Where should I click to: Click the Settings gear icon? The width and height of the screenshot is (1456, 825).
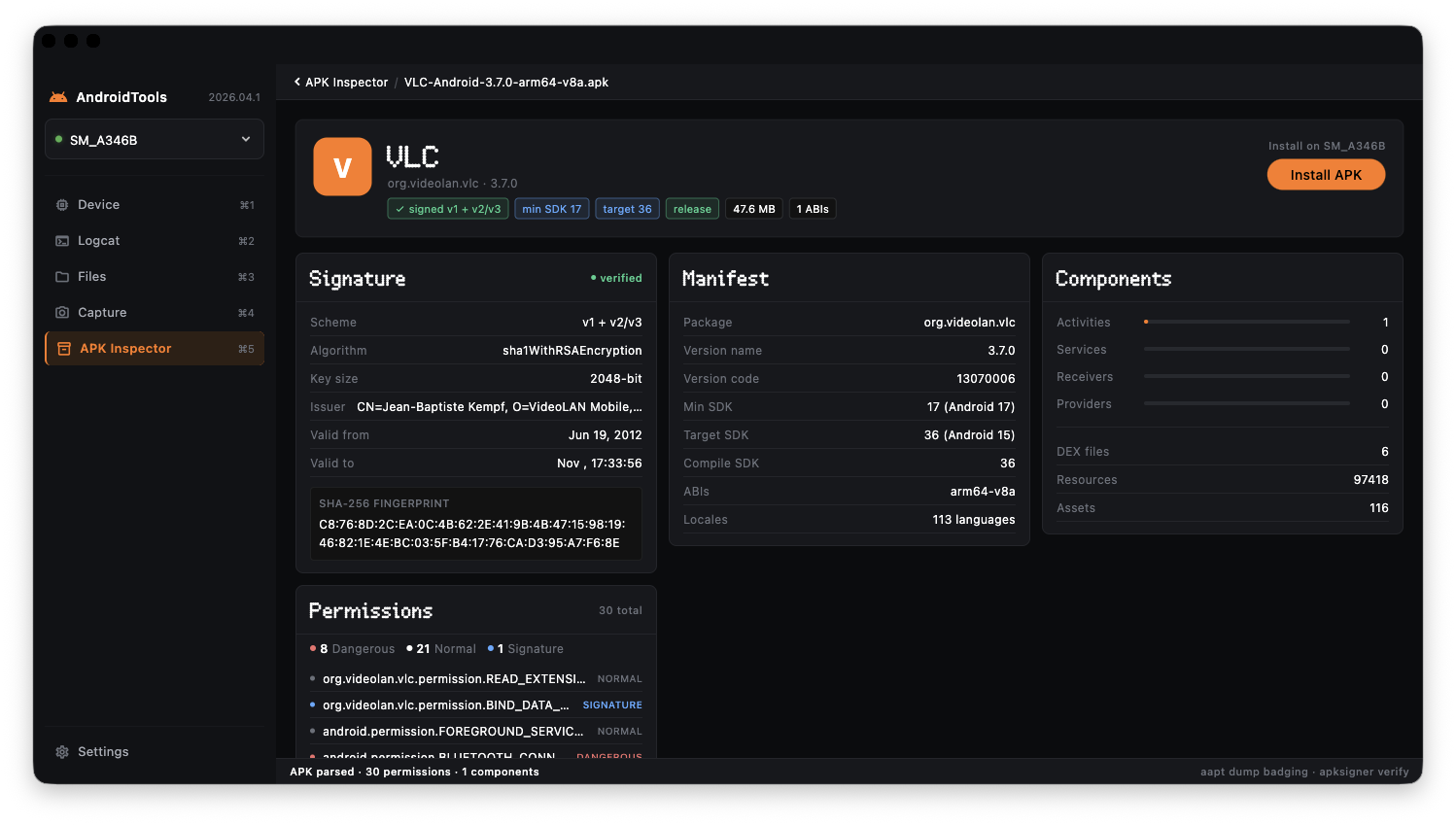pyautogui.click(x=62, y=752)
